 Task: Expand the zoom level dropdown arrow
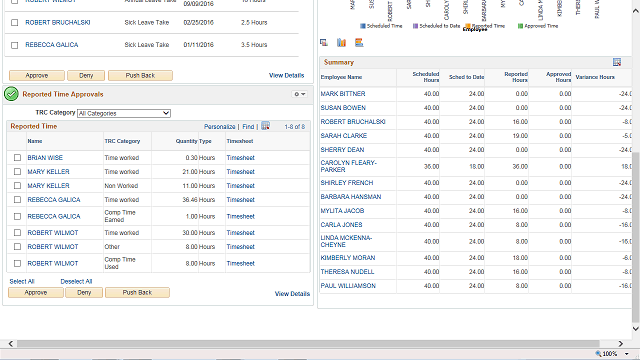pos(627,354)
